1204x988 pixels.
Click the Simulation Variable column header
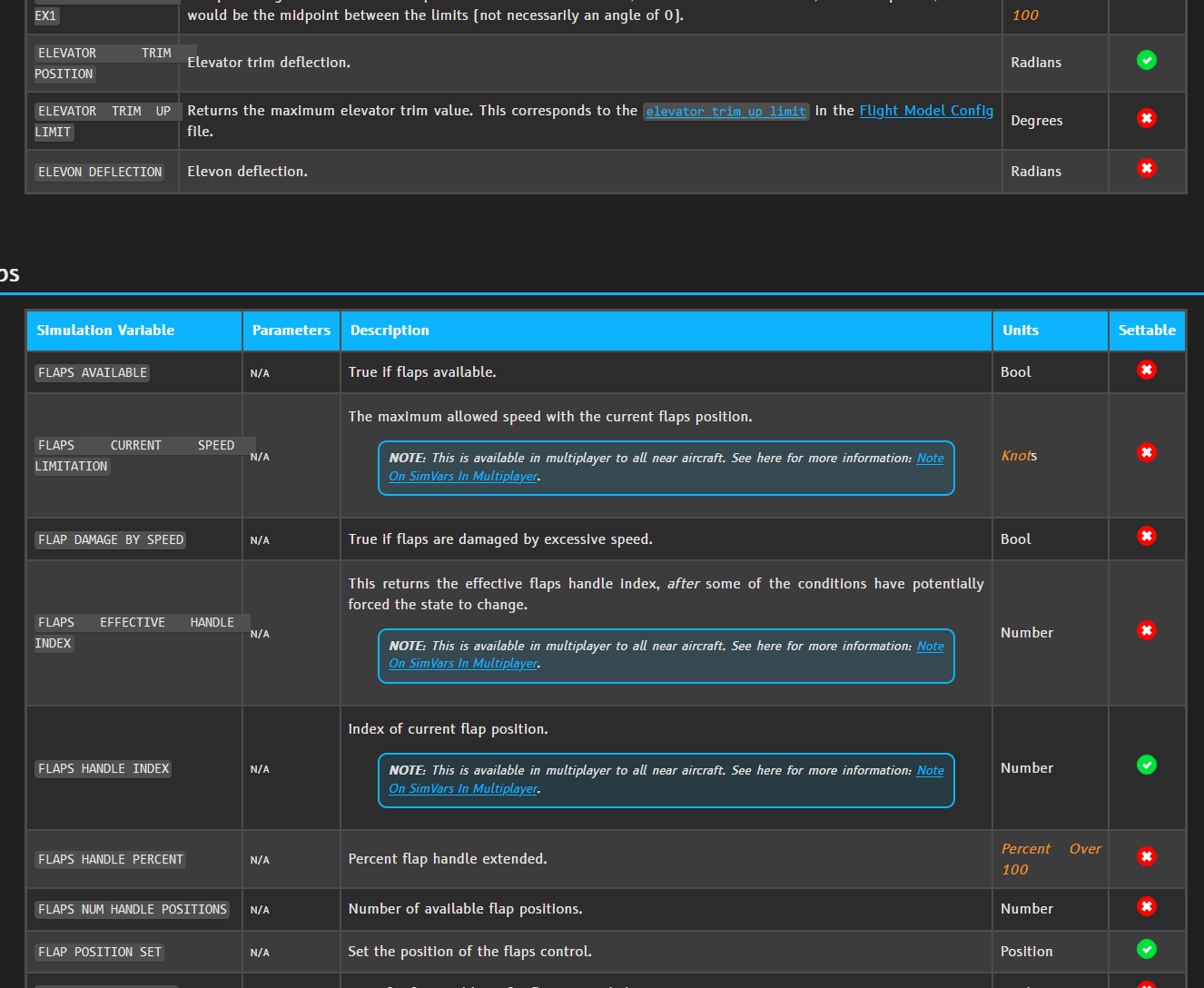click(134, 331)
